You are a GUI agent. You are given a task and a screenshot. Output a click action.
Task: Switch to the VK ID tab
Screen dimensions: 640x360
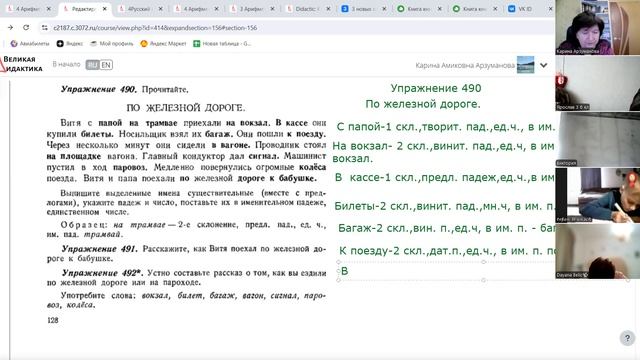[525, 9]
